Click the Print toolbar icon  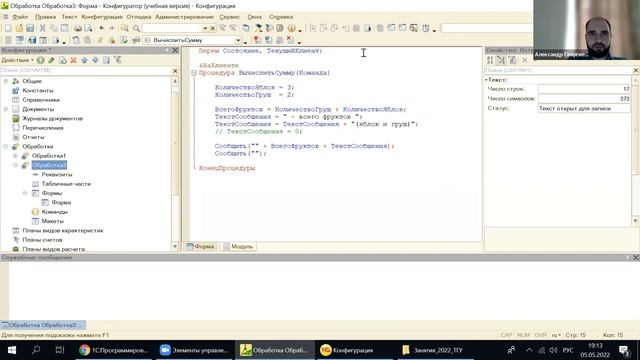[78, 28]
